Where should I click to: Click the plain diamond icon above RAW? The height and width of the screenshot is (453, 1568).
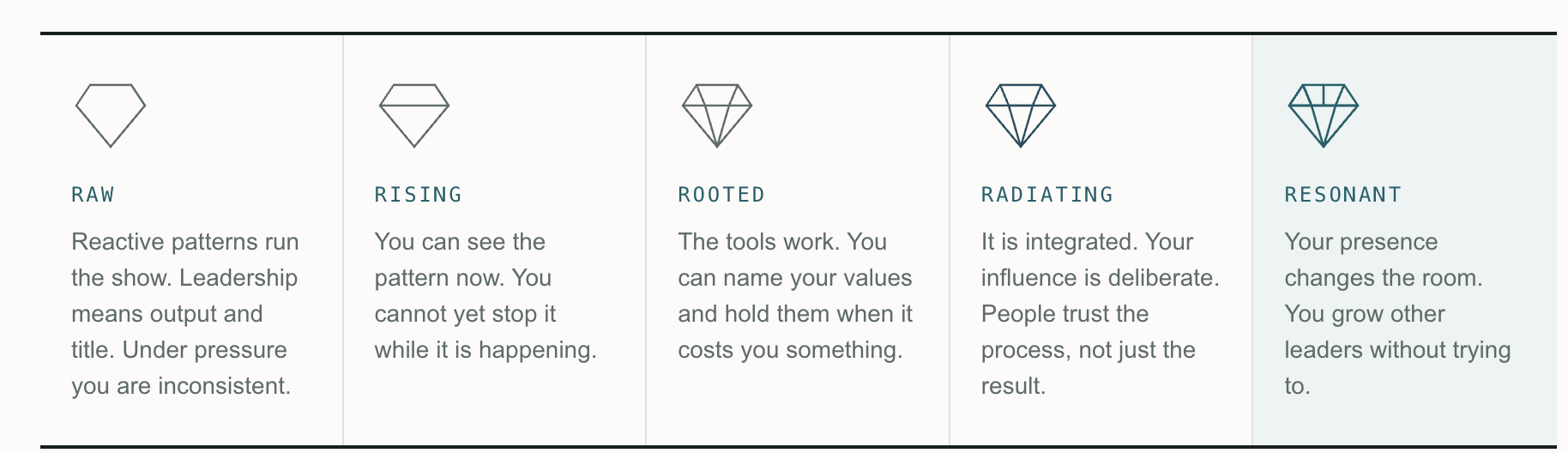(x=111, y=115)
